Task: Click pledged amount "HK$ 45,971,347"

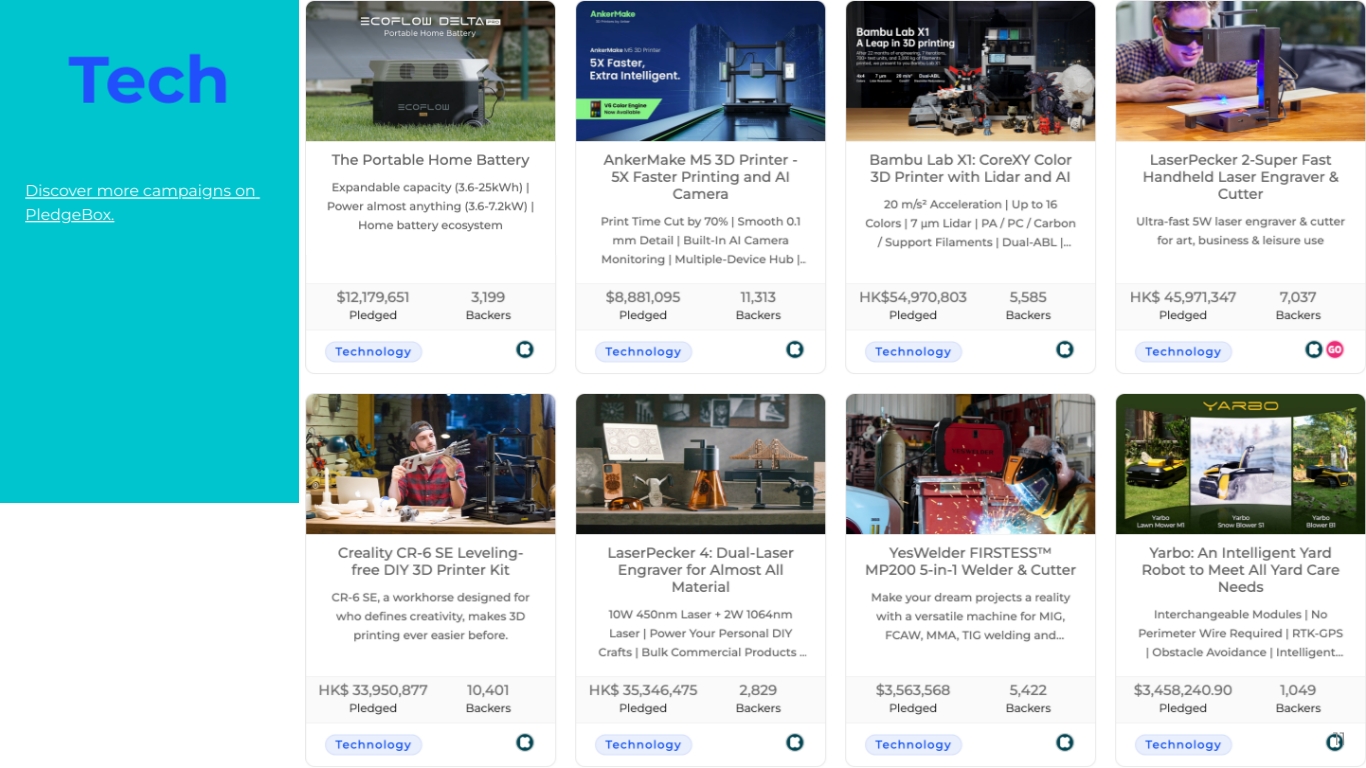Action: pos(1183,297)
